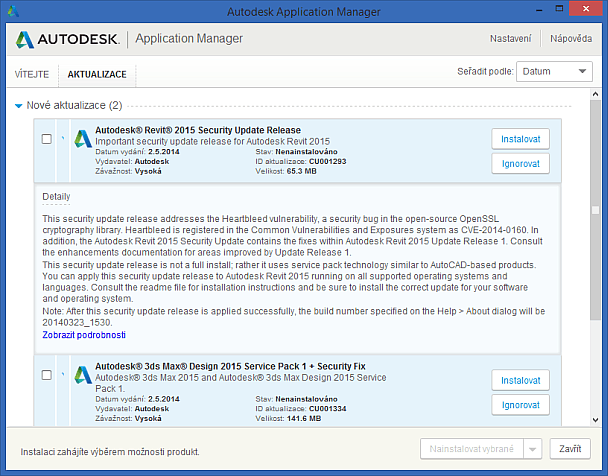Click the scrollbar up arrow

596,94
